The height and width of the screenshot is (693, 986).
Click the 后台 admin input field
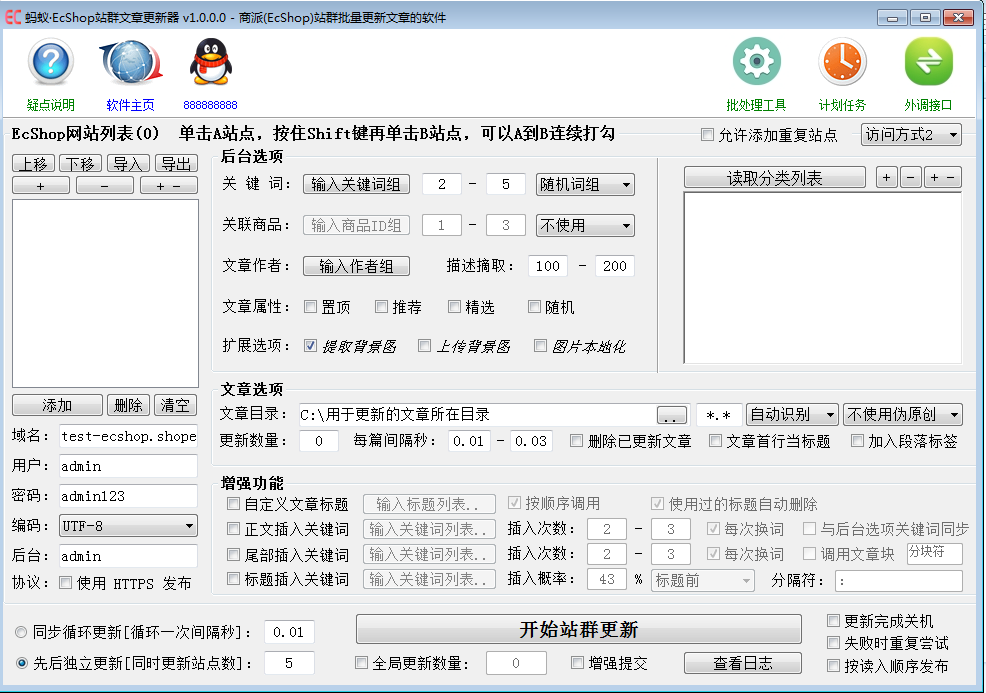(128, 556)
